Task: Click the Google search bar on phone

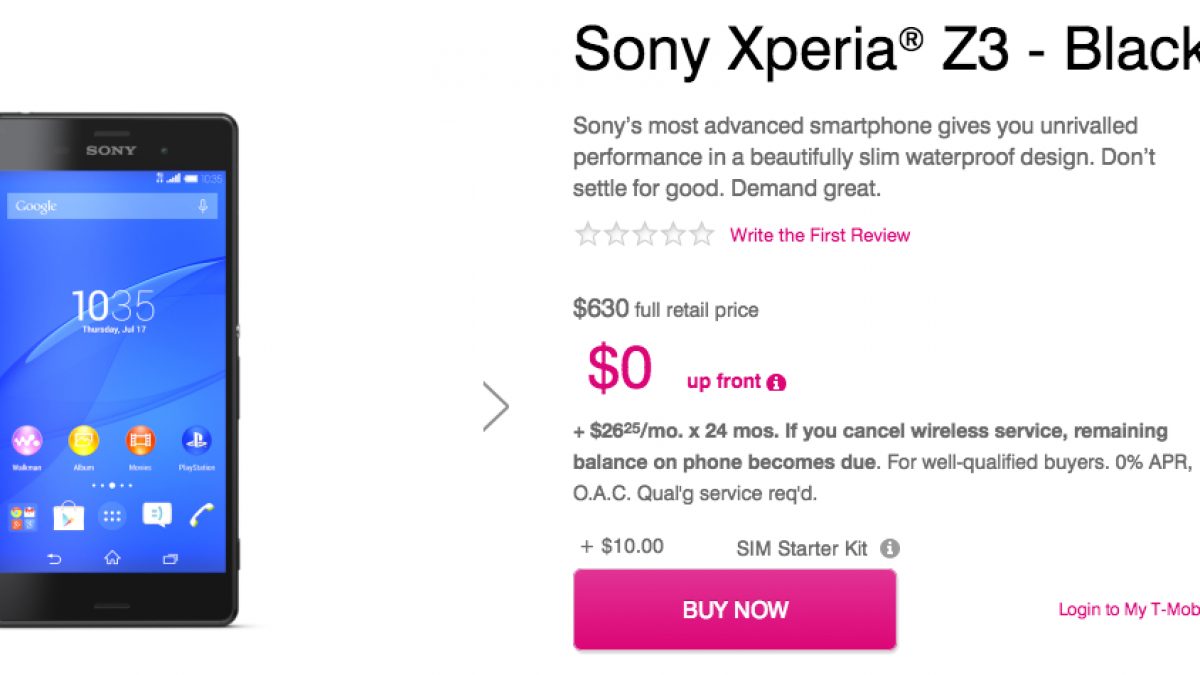Action: point(100,206)
